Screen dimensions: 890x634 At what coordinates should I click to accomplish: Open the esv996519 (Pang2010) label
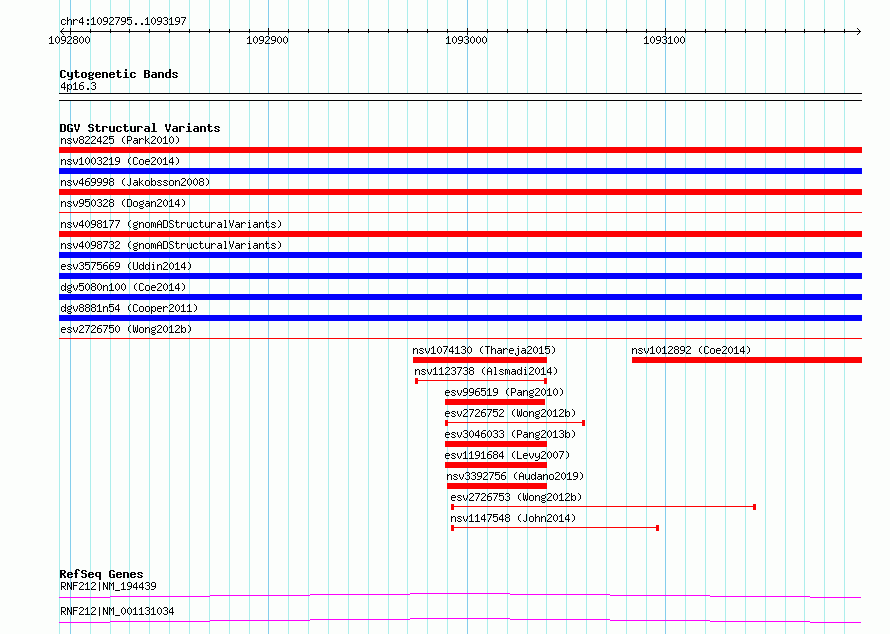[x=504, y=392]
